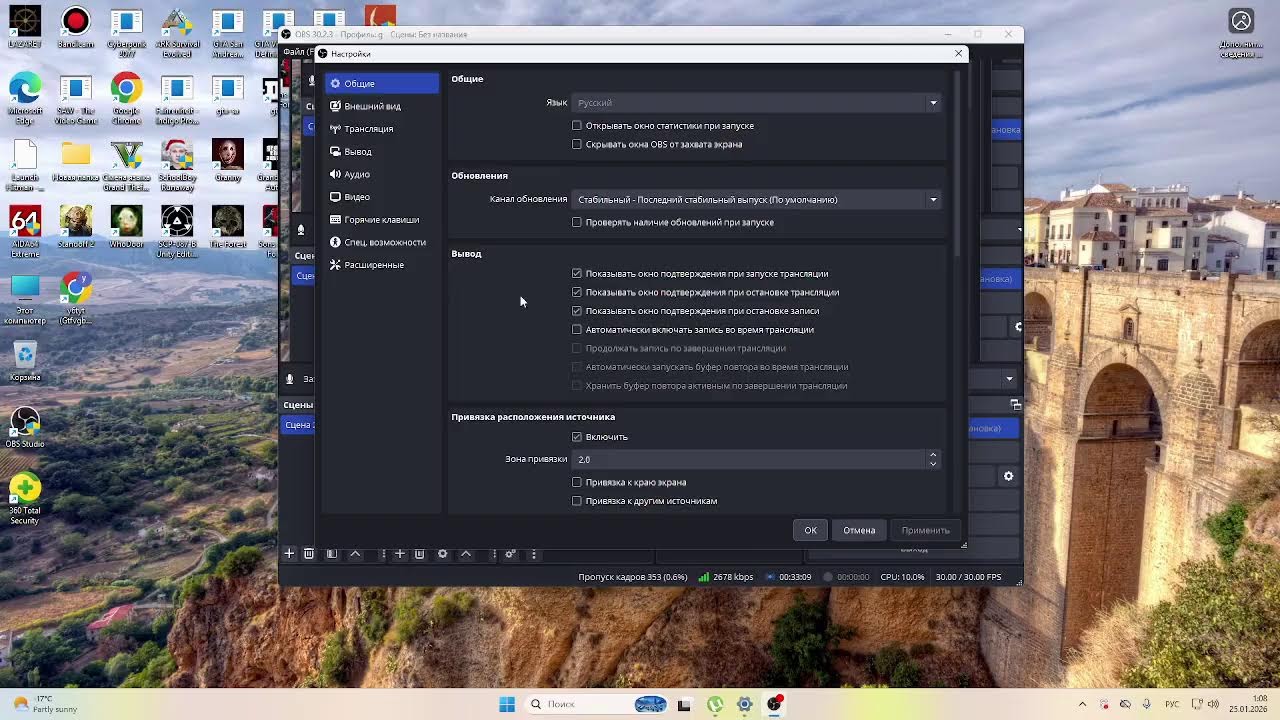Select the WhoDoor desktop icon
The height and width of the screenshot is (720, 1280).
[x=126, y=227]
